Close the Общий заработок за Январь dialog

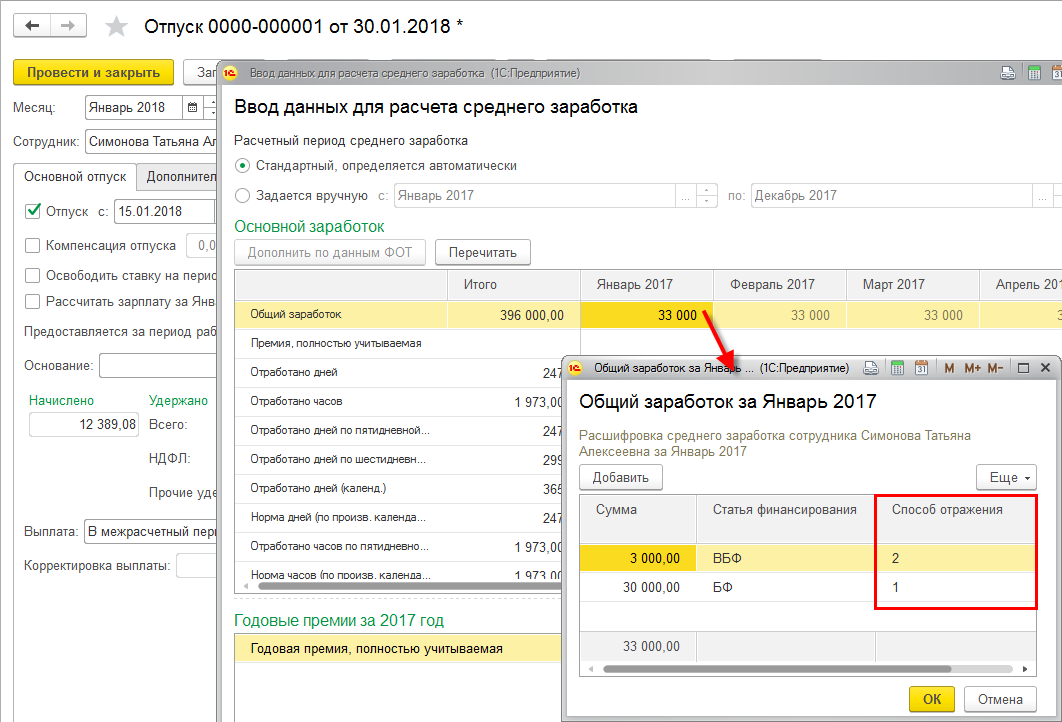tap(1045, 368)
